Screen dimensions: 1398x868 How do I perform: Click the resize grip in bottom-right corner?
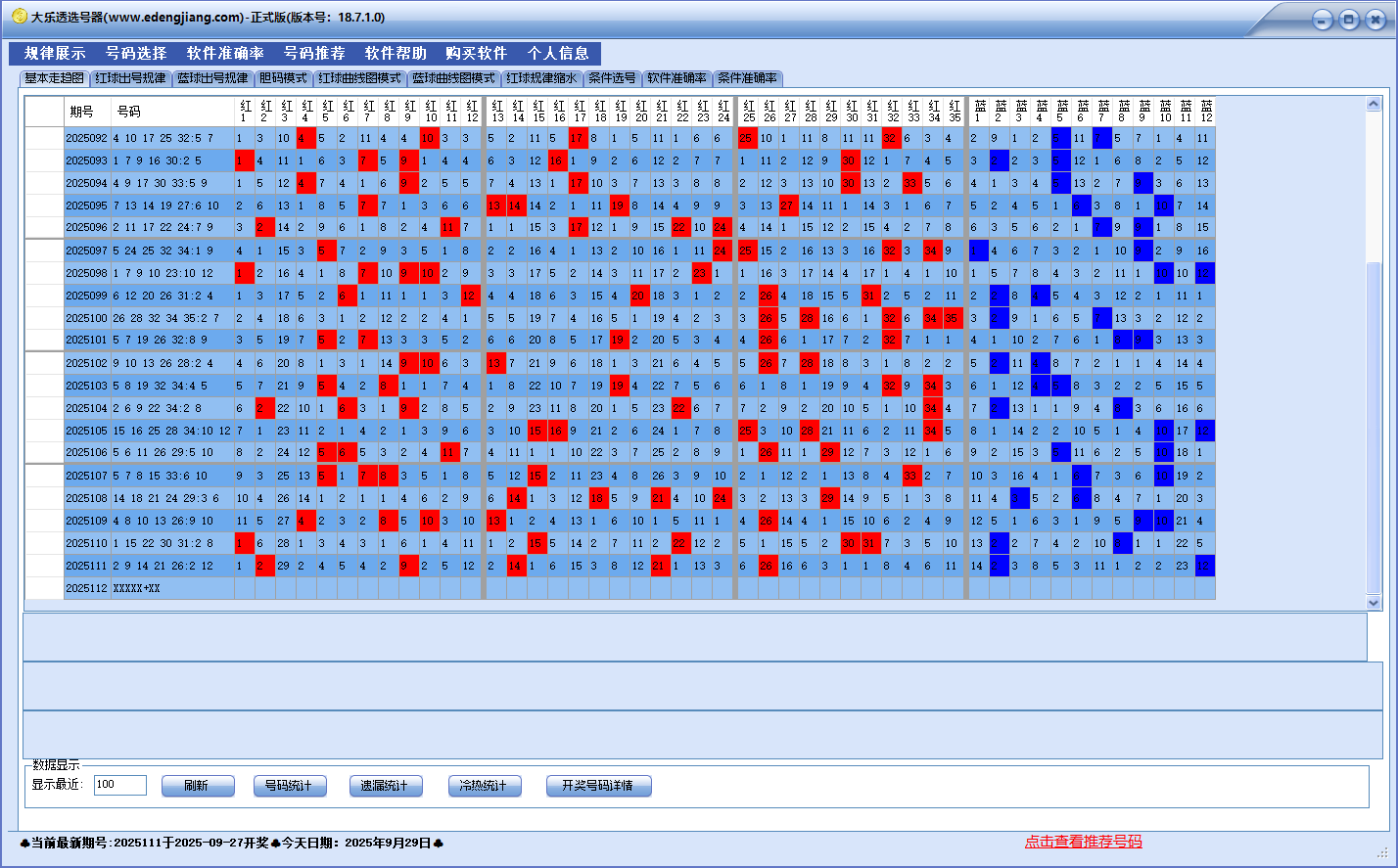click(1382, 852)
